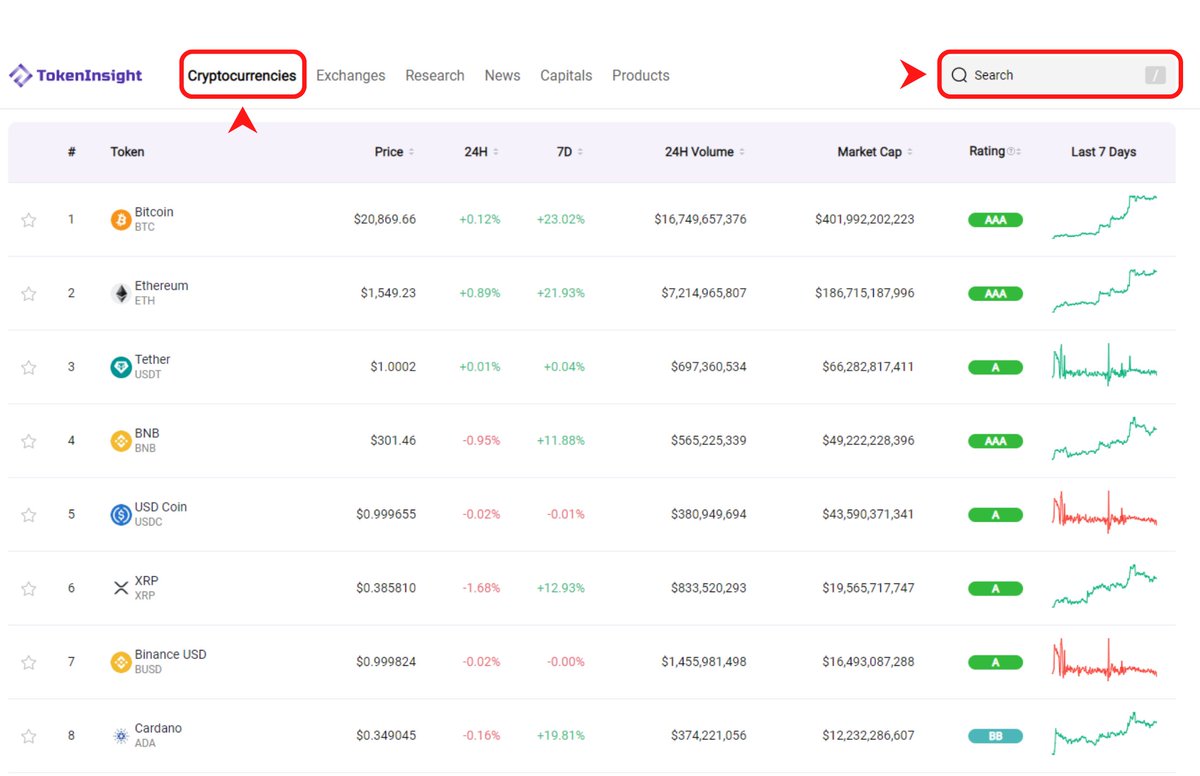Go to the News tab
Image resolution: width=1200 pixels, height=776 pixels.
502,75
